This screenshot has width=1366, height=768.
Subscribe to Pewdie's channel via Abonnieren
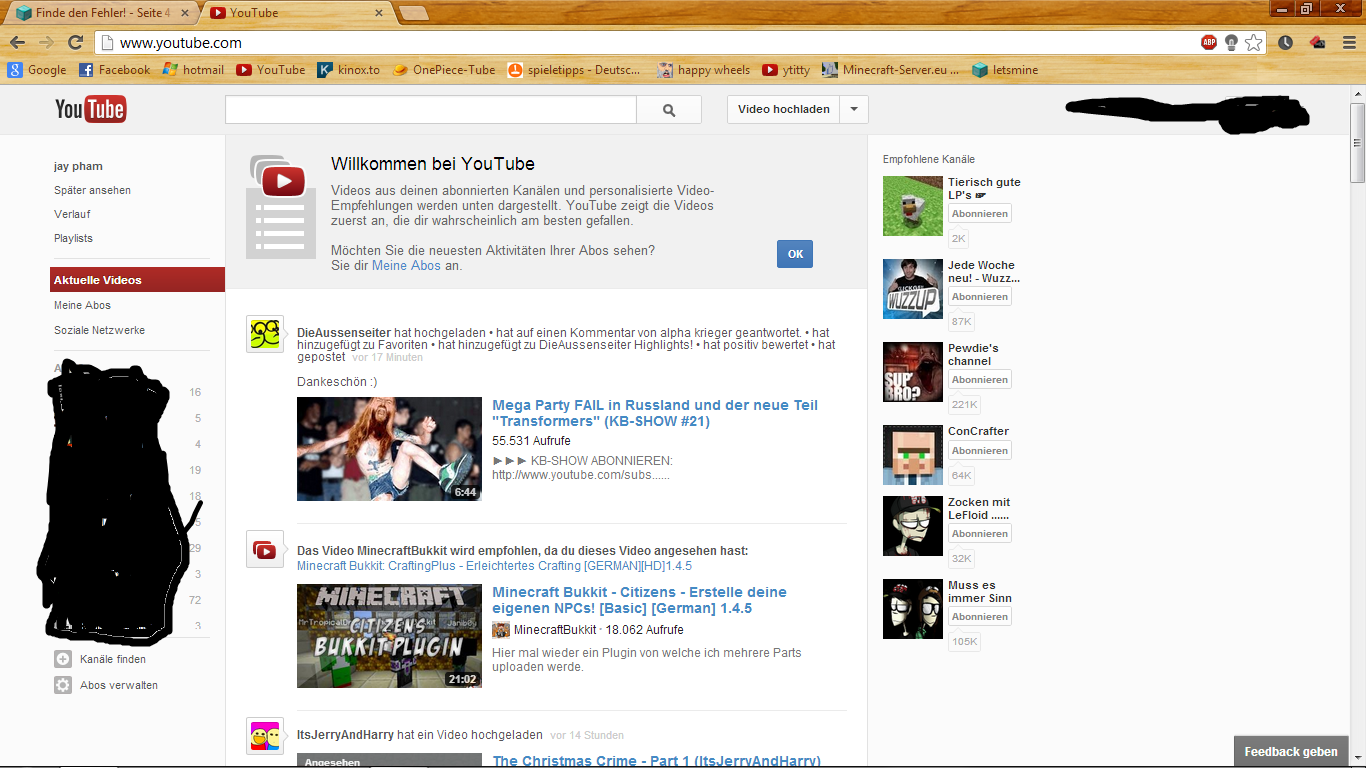tap(979, 380)
